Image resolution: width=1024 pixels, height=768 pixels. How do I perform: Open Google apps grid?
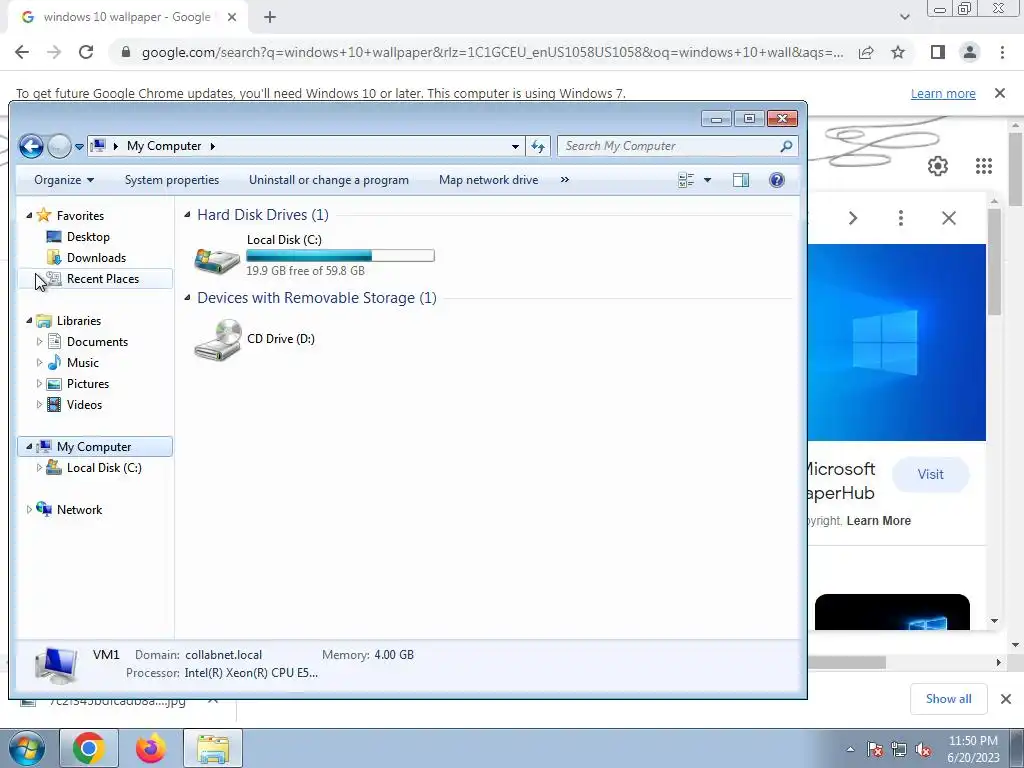[984, 166]
